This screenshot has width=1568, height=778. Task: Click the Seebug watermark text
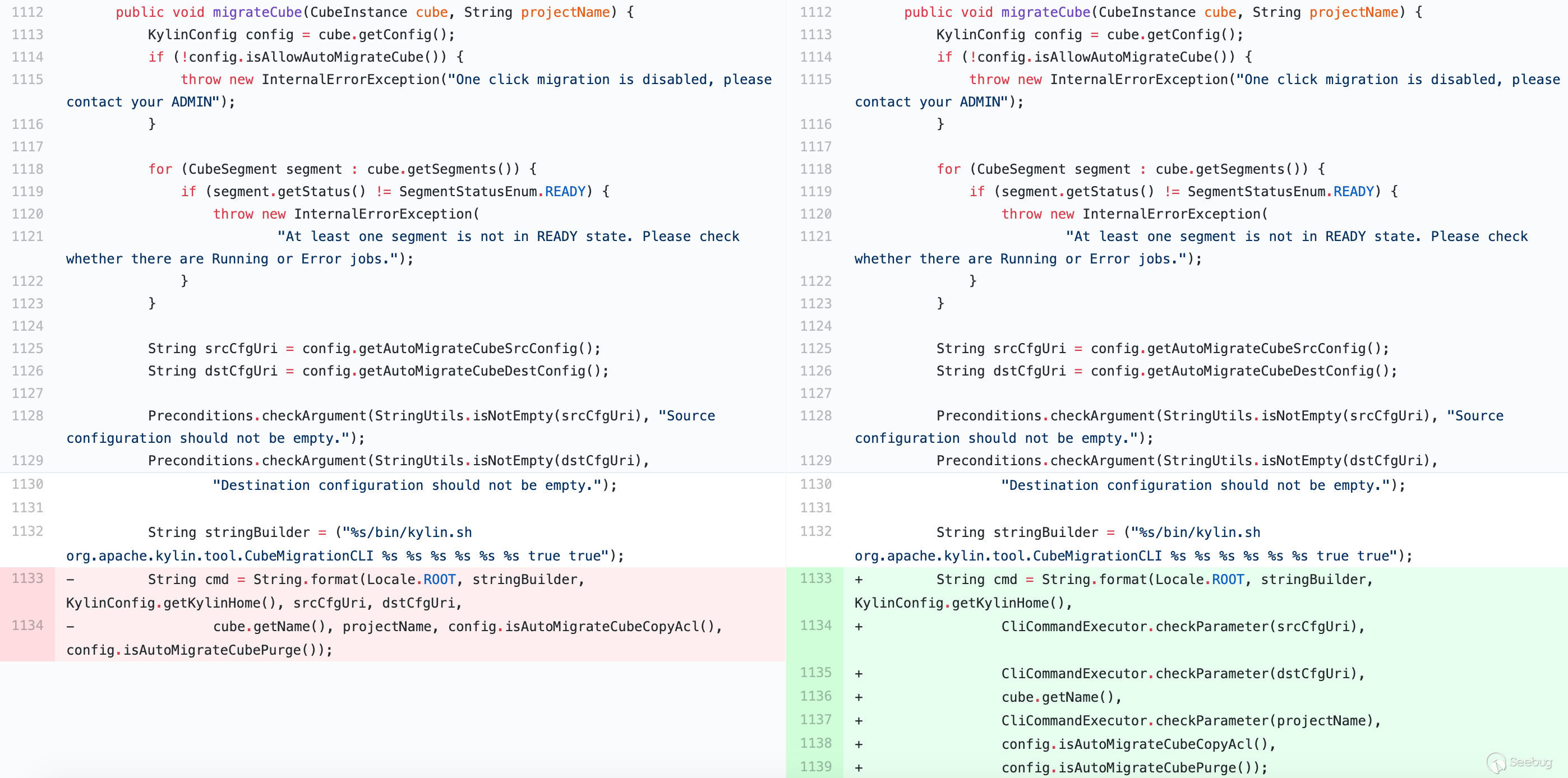1530,762
